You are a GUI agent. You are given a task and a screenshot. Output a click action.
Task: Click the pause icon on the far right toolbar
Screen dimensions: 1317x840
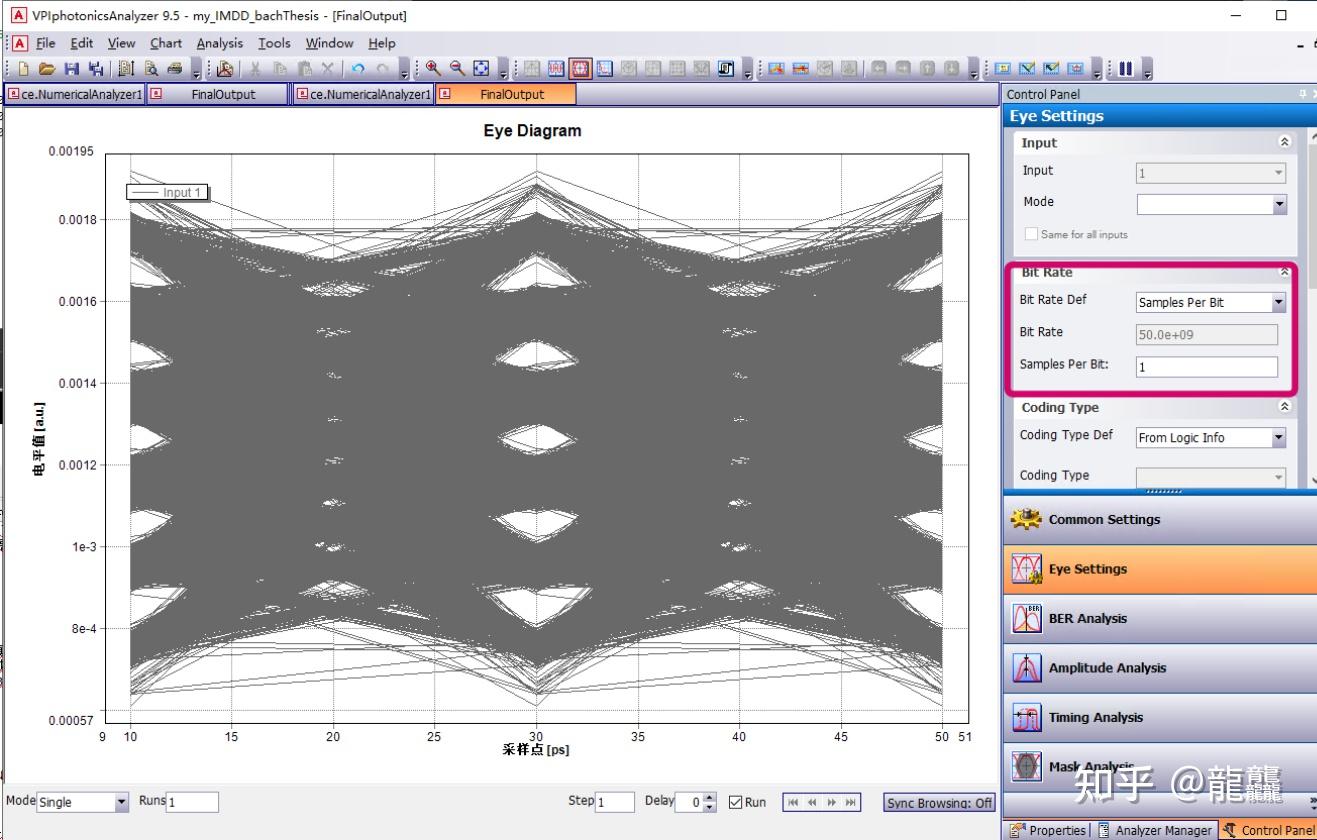[1125, 68]
